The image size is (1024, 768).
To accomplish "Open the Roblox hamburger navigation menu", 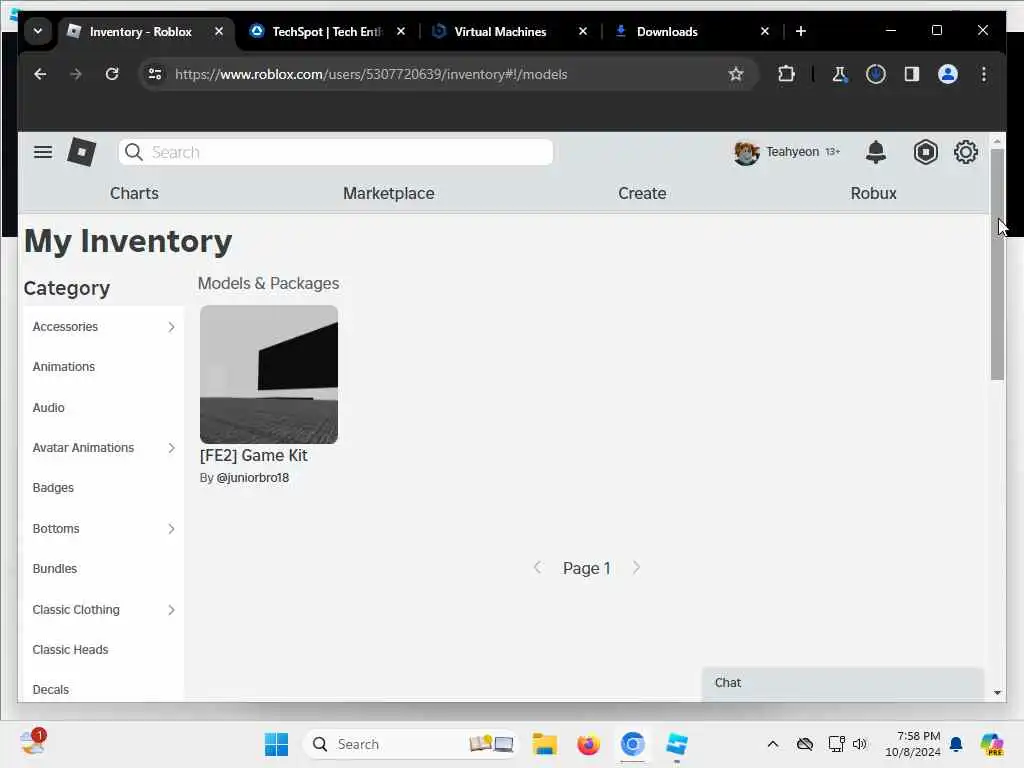I will pyautogui.click(x=43, y=152).
